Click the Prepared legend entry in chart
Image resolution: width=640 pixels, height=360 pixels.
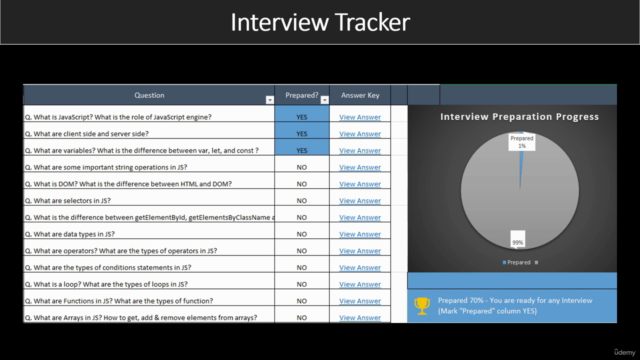[x=517, y=262]
